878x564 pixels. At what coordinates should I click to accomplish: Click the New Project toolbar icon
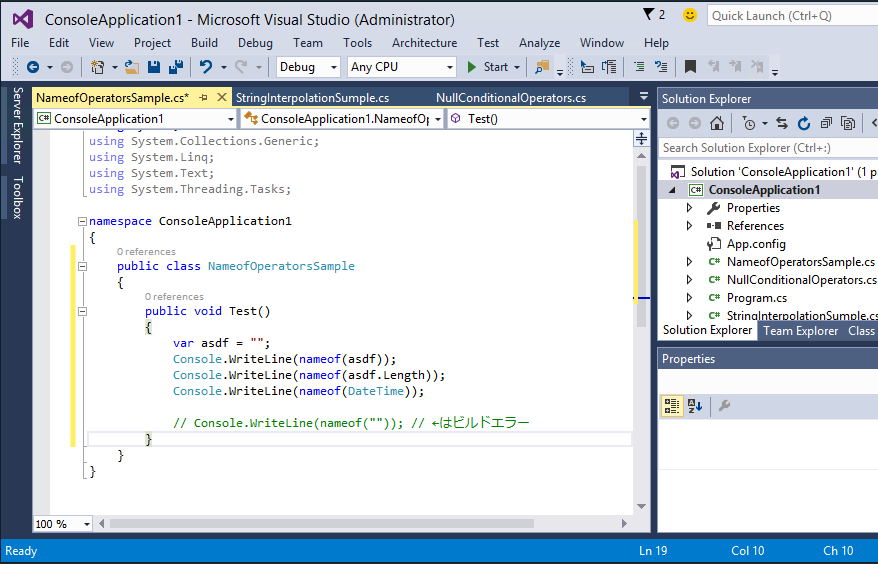[x=97, y=67]
